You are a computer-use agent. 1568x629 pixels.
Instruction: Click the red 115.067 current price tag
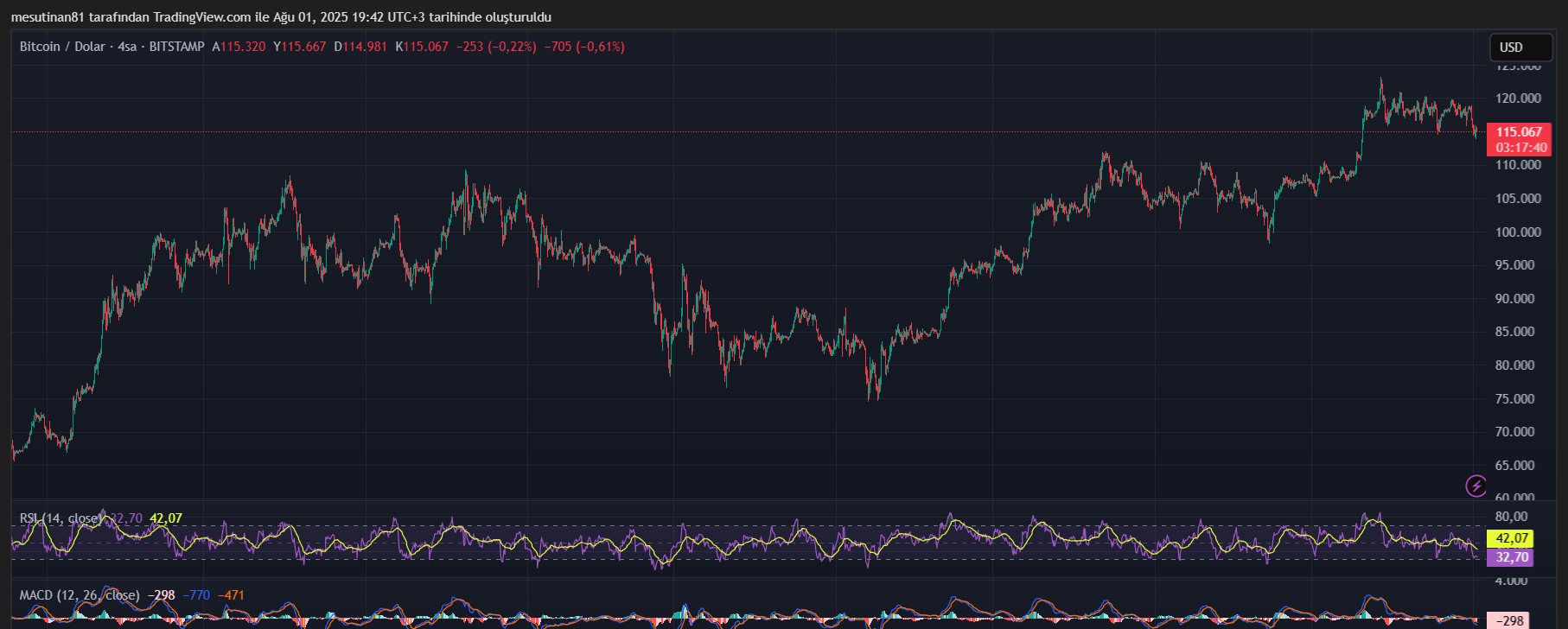[x=1519, y=139]
